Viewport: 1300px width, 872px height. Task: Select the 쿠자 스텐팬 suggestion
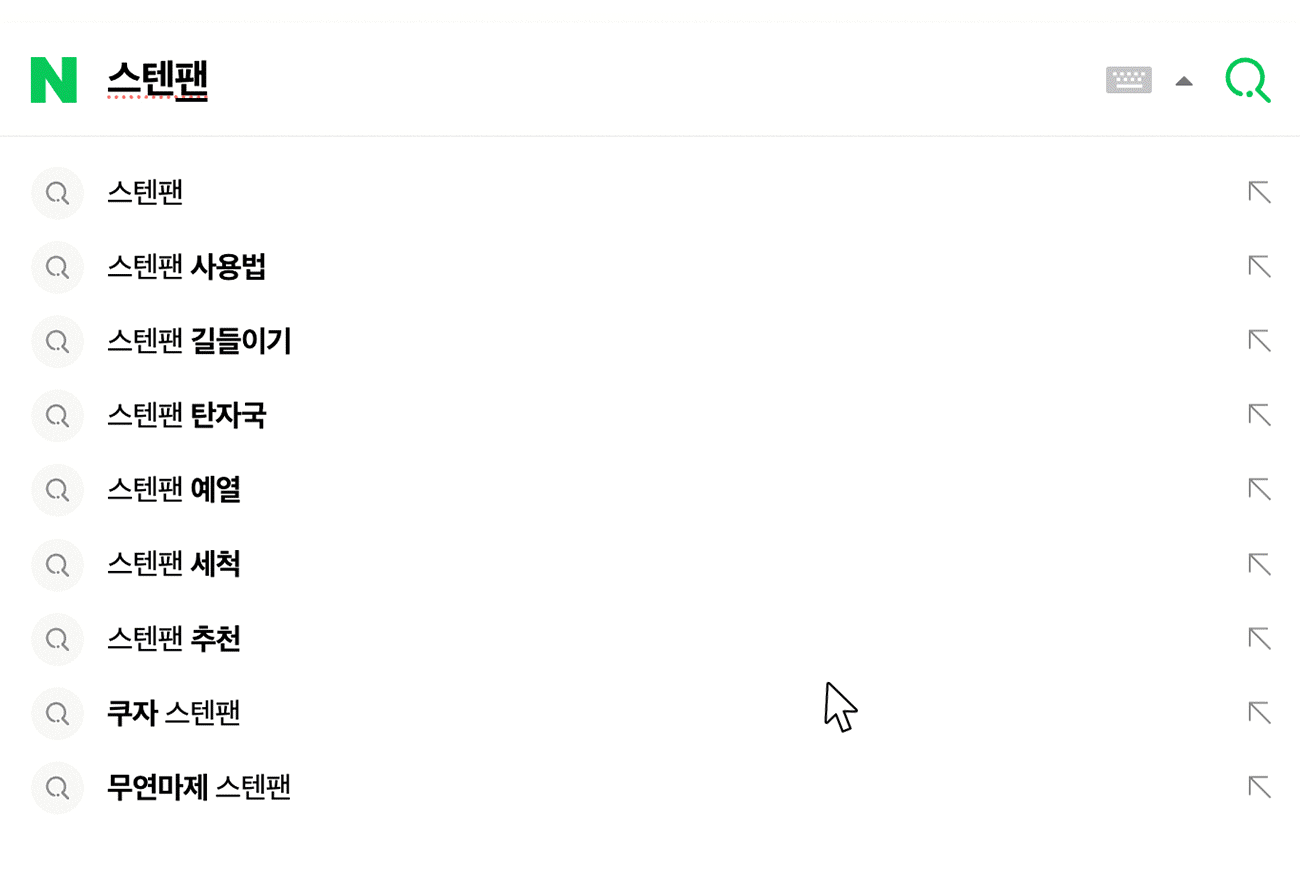click(174, 713)
